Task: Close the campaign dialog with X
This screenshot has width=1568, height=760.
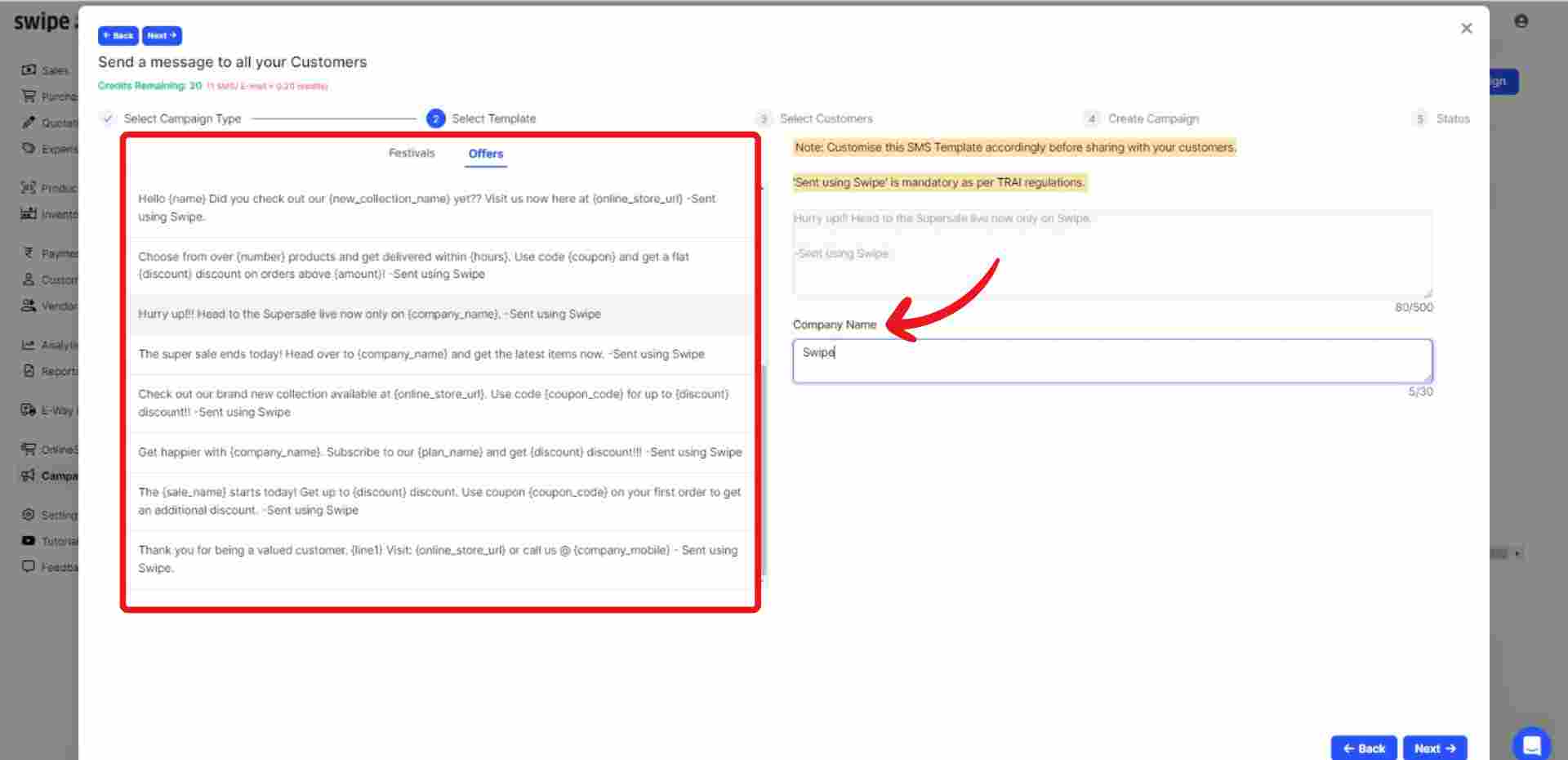Action: click(x=1467, y=29)
